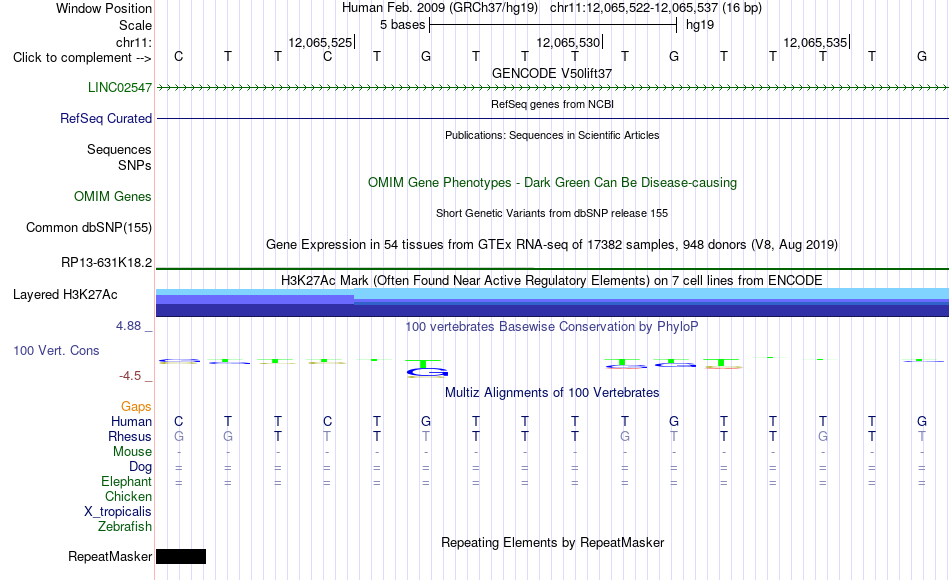Click 'Repeating Elements by RepeatMasker' title

click(552, 542)
